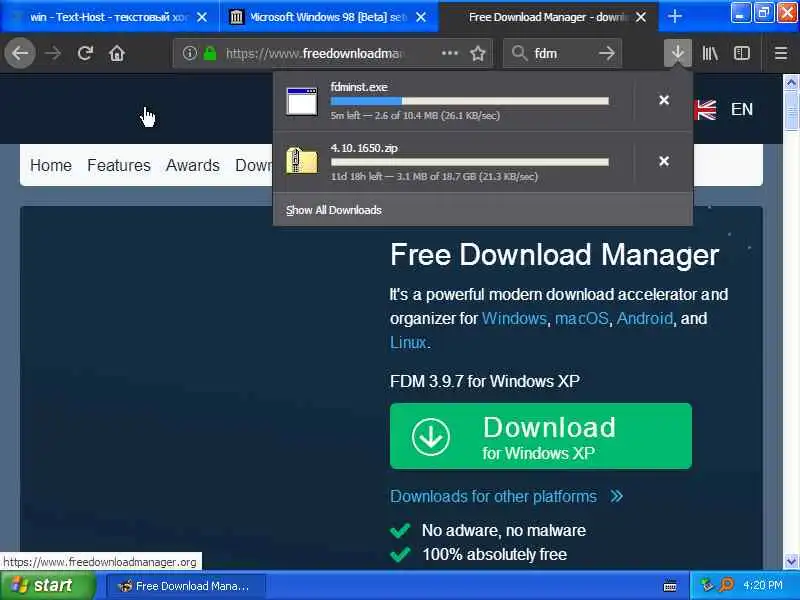
Task: Toggle the downloads toolbar button
Action: [678, 53]
